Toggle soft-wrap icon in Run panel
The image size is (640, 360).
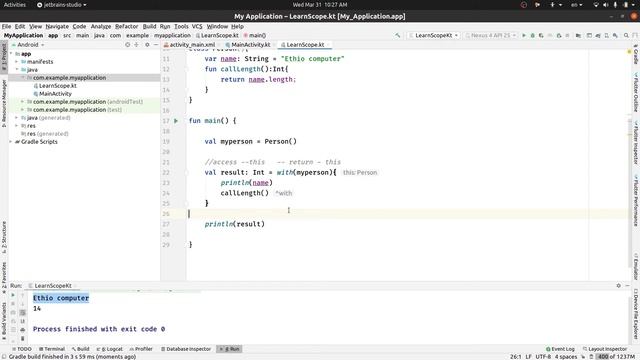[22, 313]
